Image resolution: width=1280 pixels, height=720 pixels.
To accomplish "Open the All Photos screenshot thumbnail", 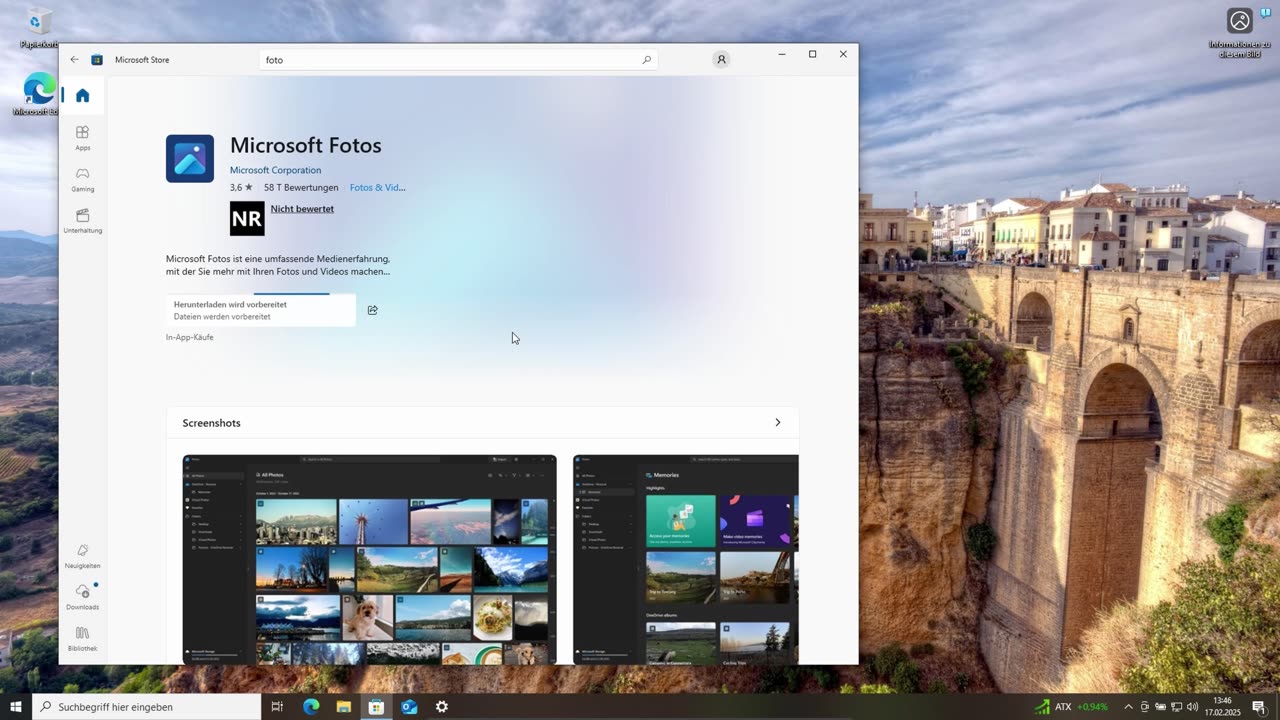I will (369, 559).
